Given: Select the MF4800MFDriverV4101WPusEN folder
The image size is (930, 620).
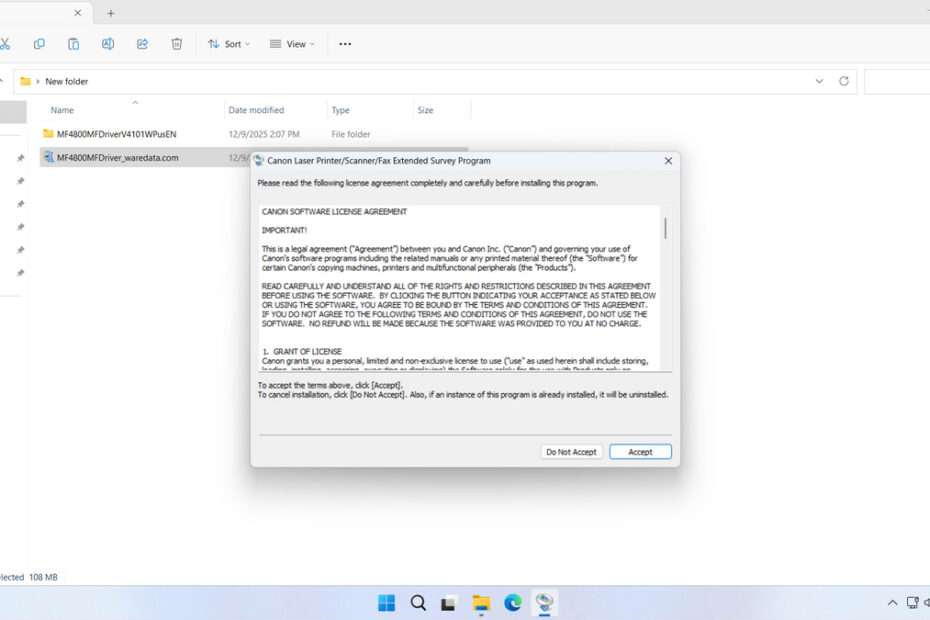Looking at the screenshot, I should click(x=116, y=133).
